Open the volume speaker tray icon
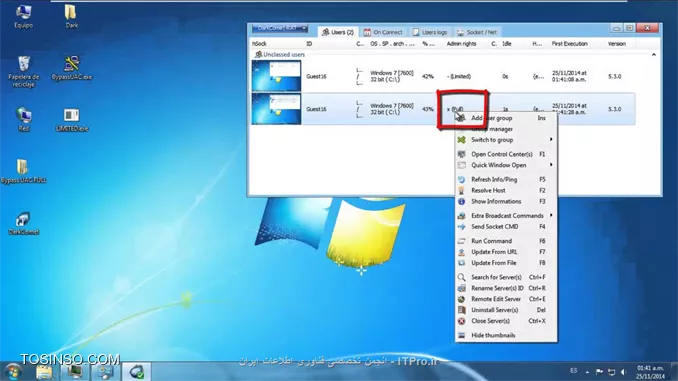The height and width of the screenshot is (381, 678). (x=623, y=371)
